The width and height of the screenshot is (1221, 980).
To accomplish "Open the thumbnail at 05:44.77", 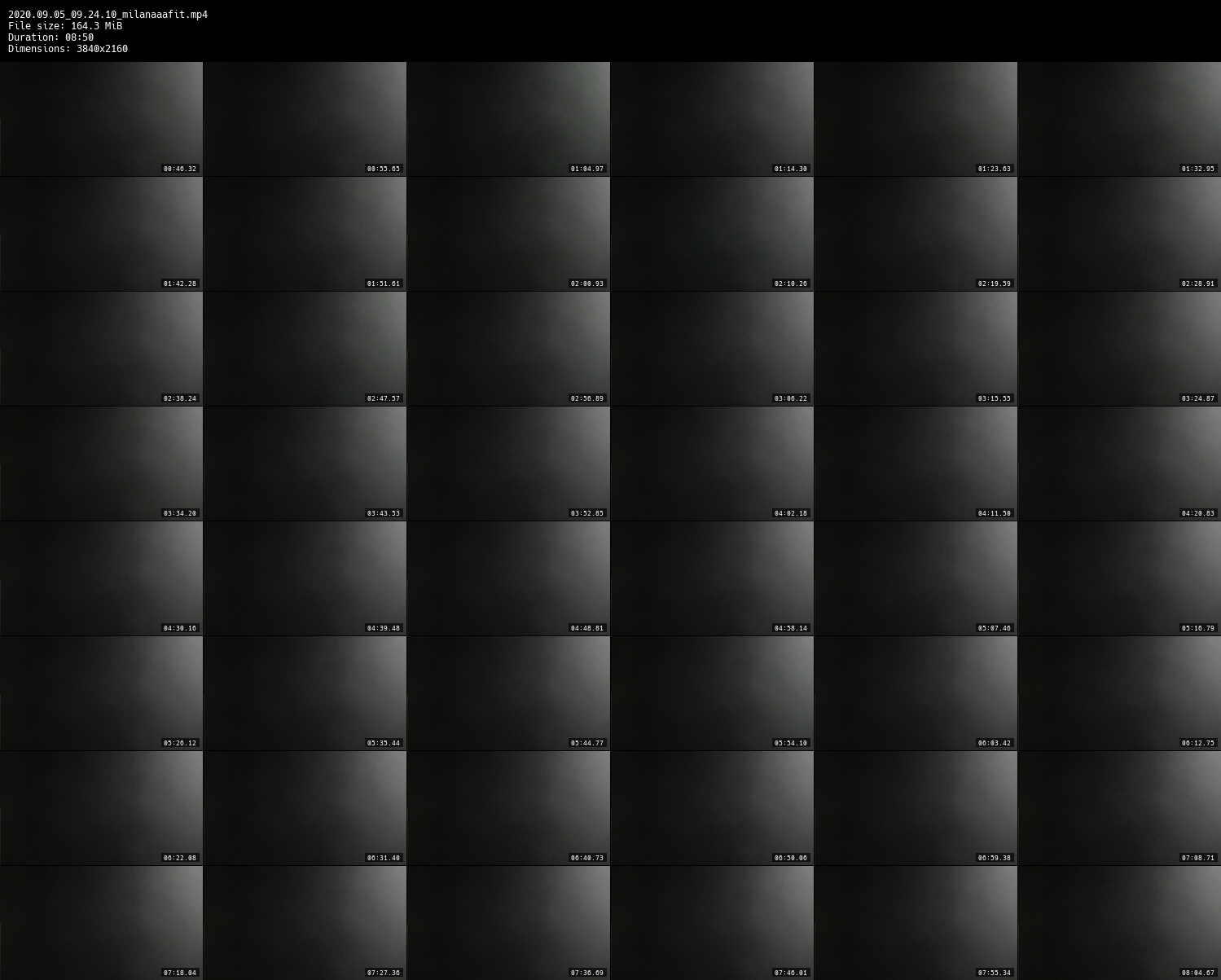I will [x=508, y=693].
